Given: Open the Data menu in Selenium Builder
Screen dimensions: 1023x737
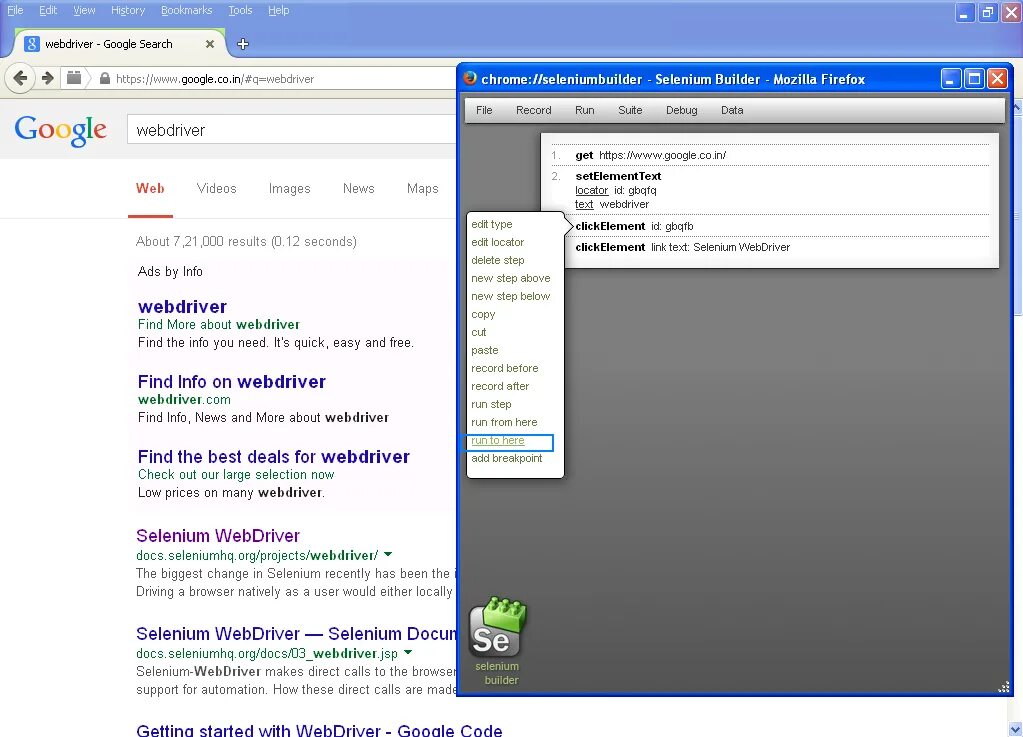Looking at the screenshot, I should coord(732,110).
